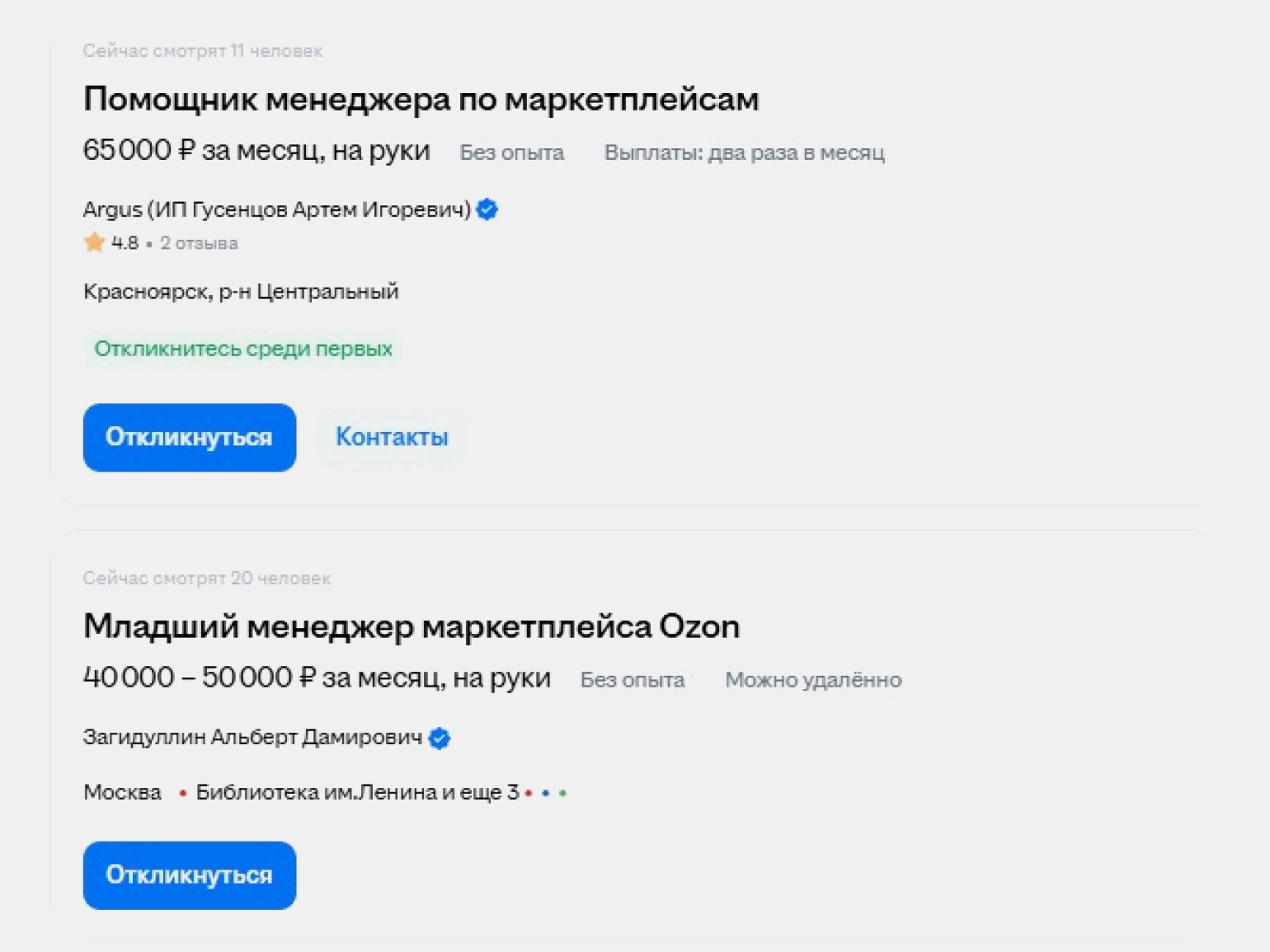
Task: Click the red metro dot before Библиотека им.Ленина
Action: [182, 793]
